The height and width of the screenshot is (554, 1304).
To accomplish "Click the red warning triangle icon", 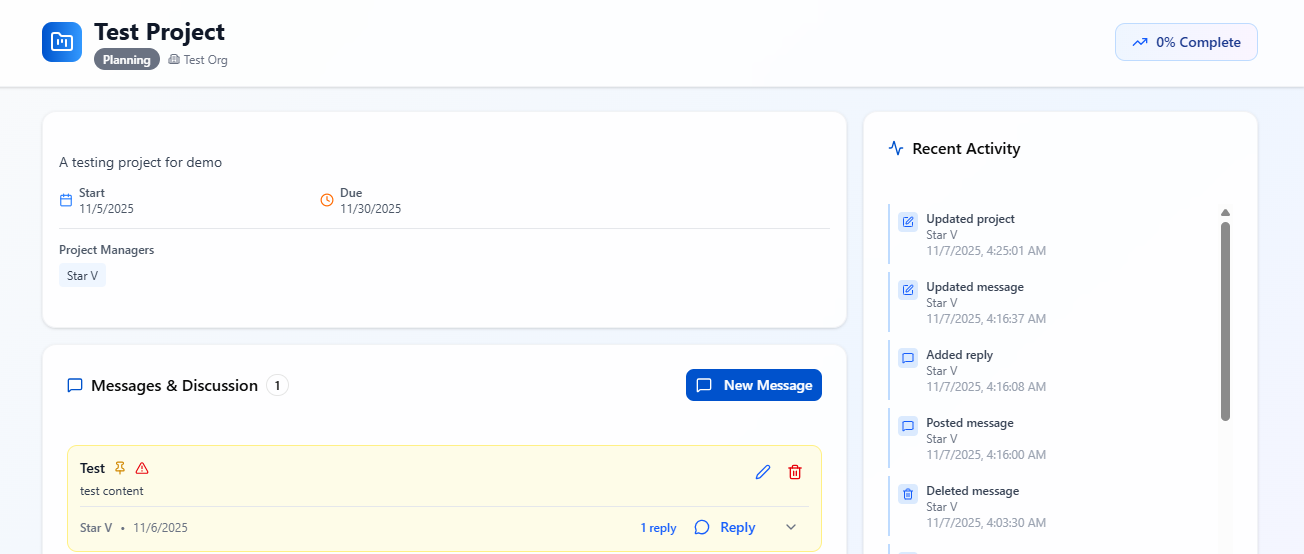I will [x=142, y=468].
